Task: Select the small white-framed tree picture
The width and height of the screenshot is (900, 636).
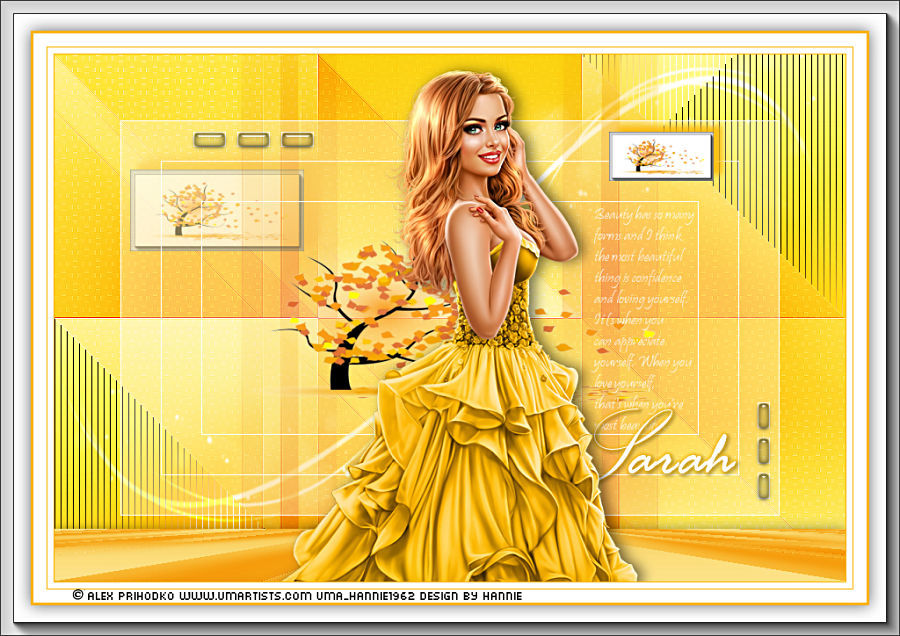Action: point(661,156)
